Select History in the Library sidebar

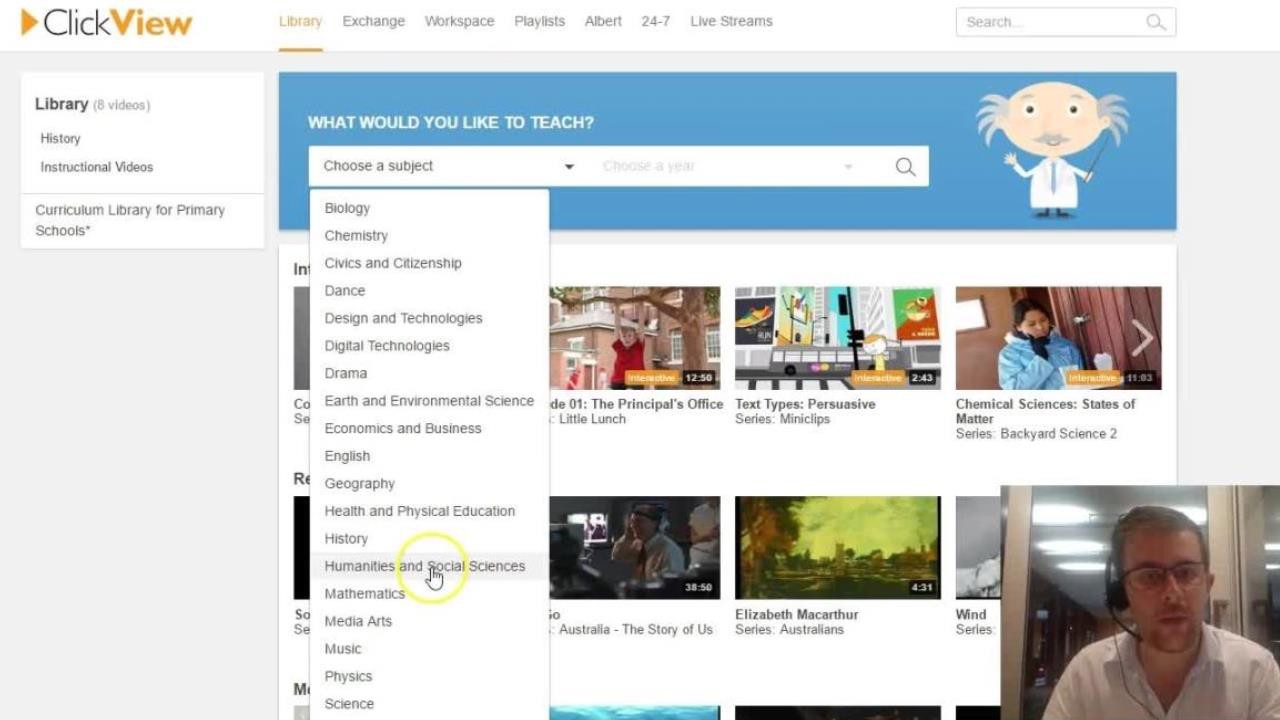tap(60, 138)
